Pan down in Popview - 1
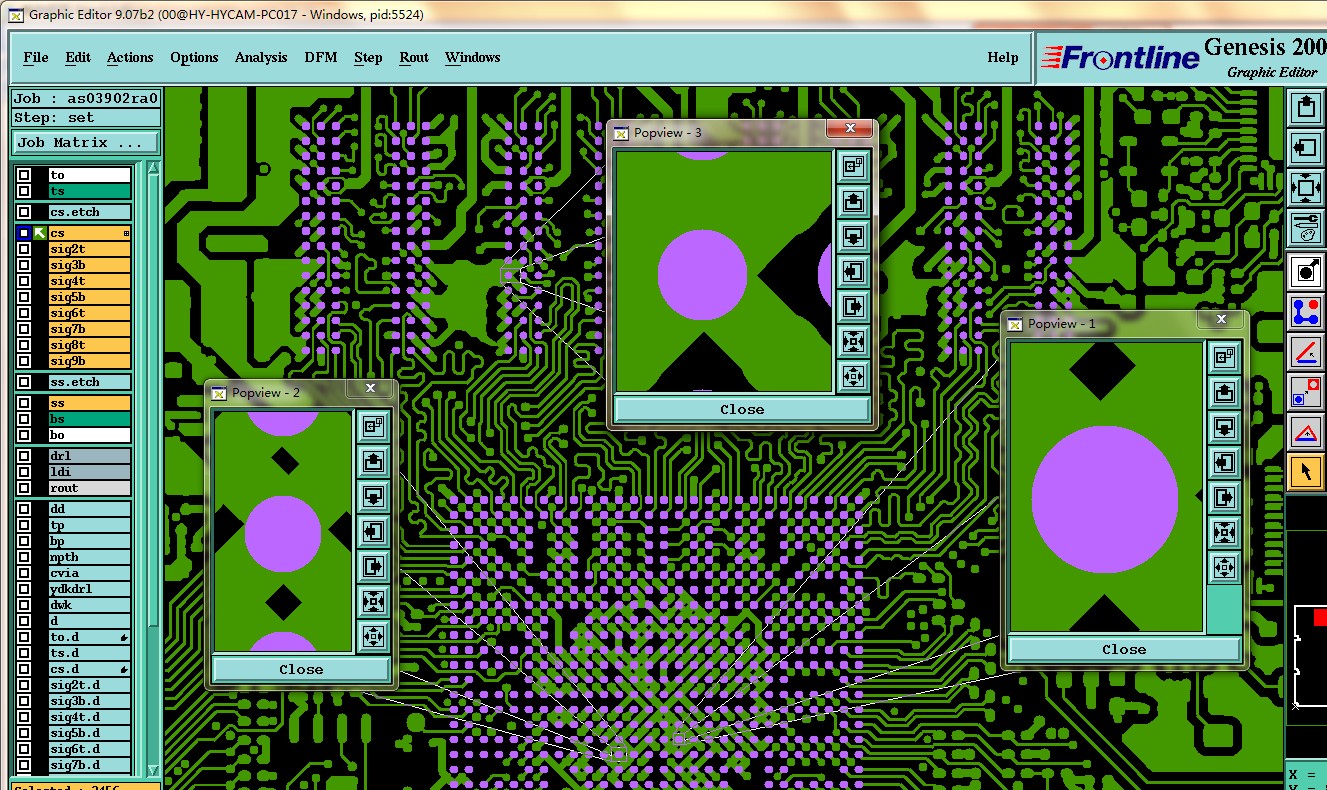The height and width of the screenshot is (790, 1327). point(1224,427)
